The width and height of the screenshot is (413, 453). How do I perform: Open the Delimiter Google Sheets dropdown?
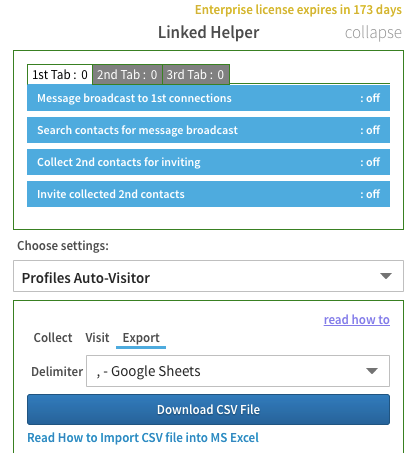[x=238, y=371]
